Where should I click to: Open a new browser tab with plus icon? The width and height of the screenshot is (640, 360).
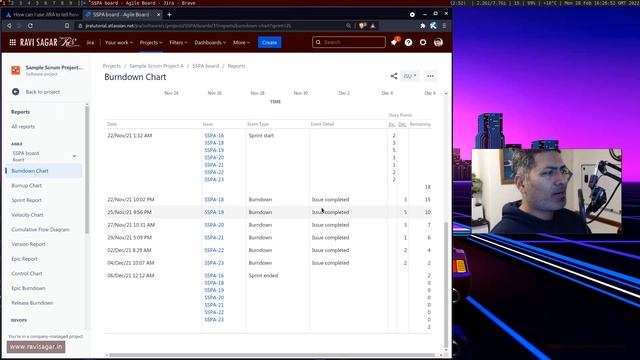click(x=169, y=15)
